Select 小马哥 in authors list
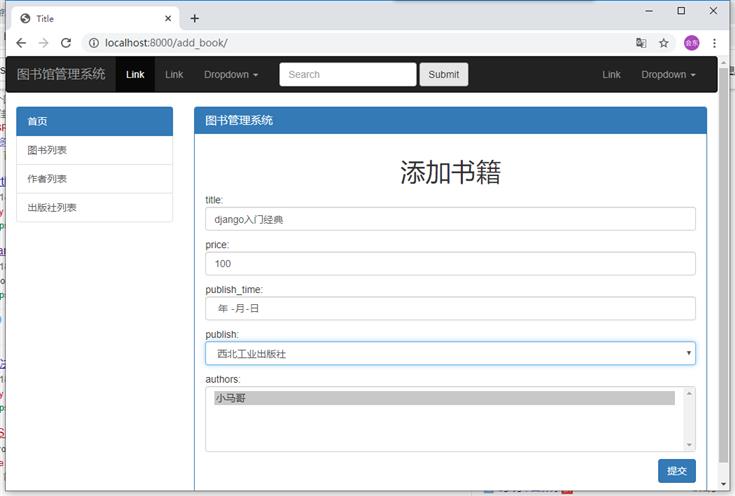Image resolution: width=735 pixels, height=496 pixels. (444, 398)
